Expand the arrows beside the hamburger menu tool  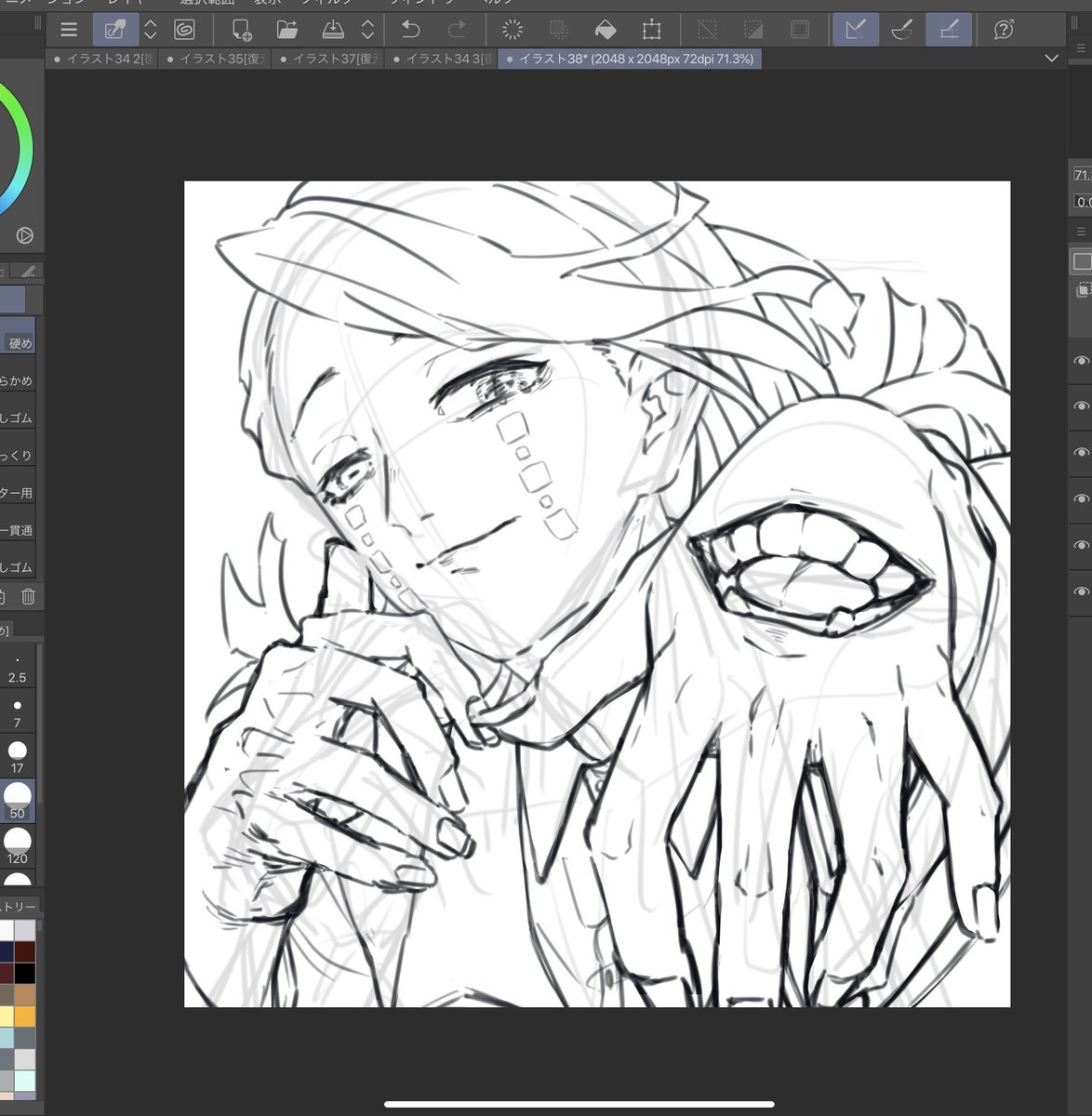(x=151, y=30)
